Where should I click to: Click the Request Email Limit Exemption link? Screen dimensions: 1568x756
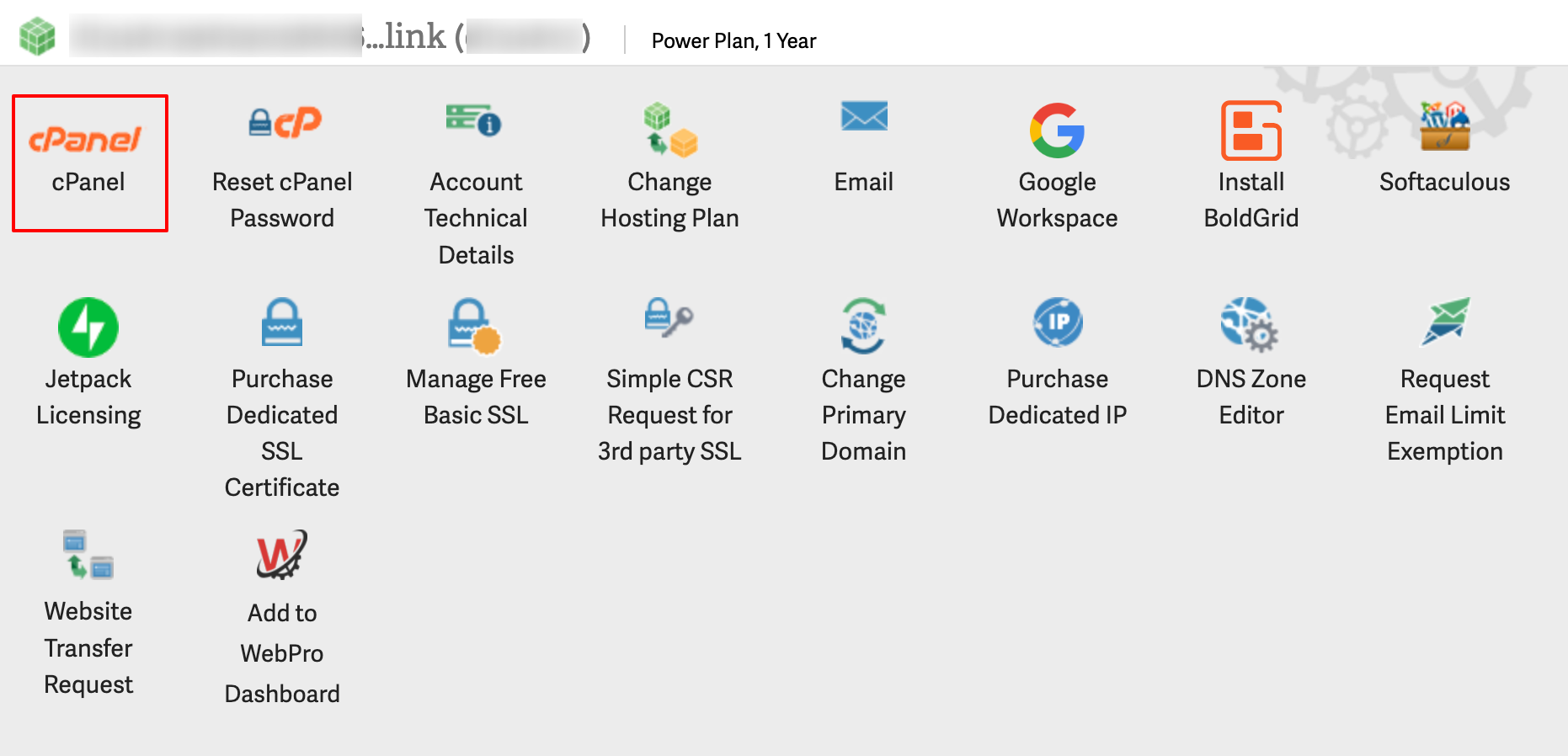point(1445,414)
